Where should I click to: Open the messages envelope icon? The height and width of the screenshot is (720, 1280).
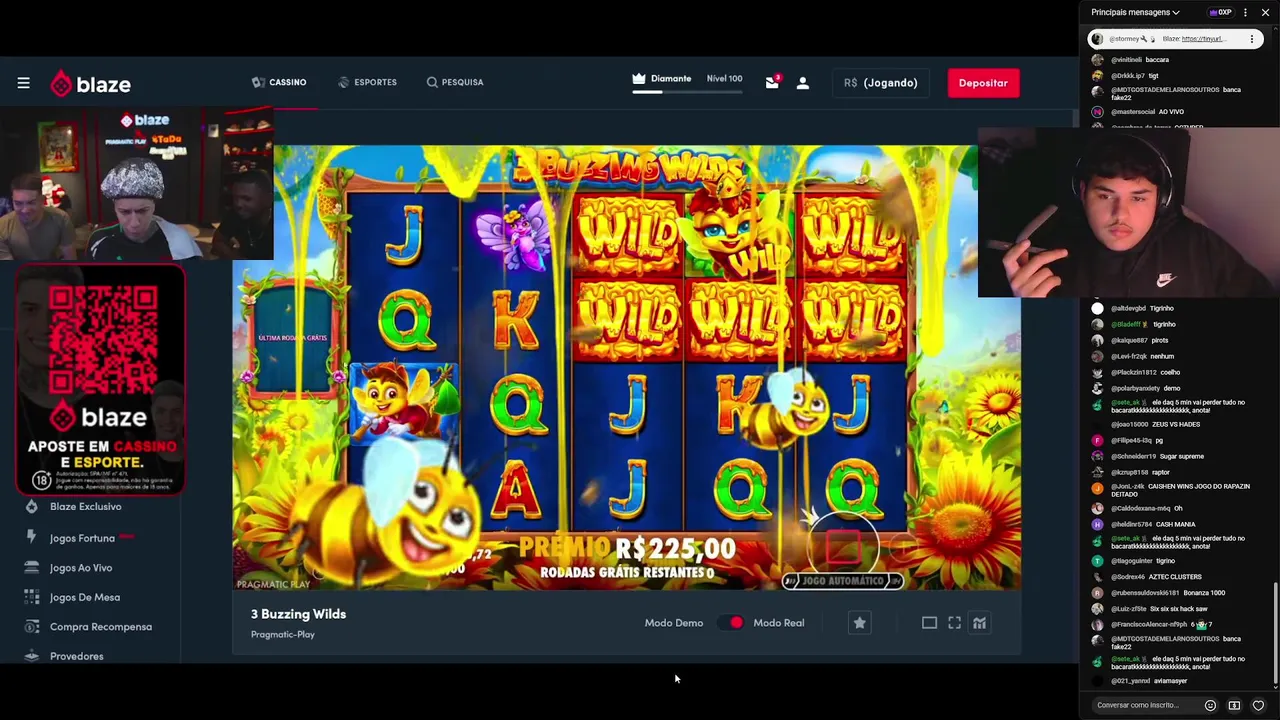(772, 83)
